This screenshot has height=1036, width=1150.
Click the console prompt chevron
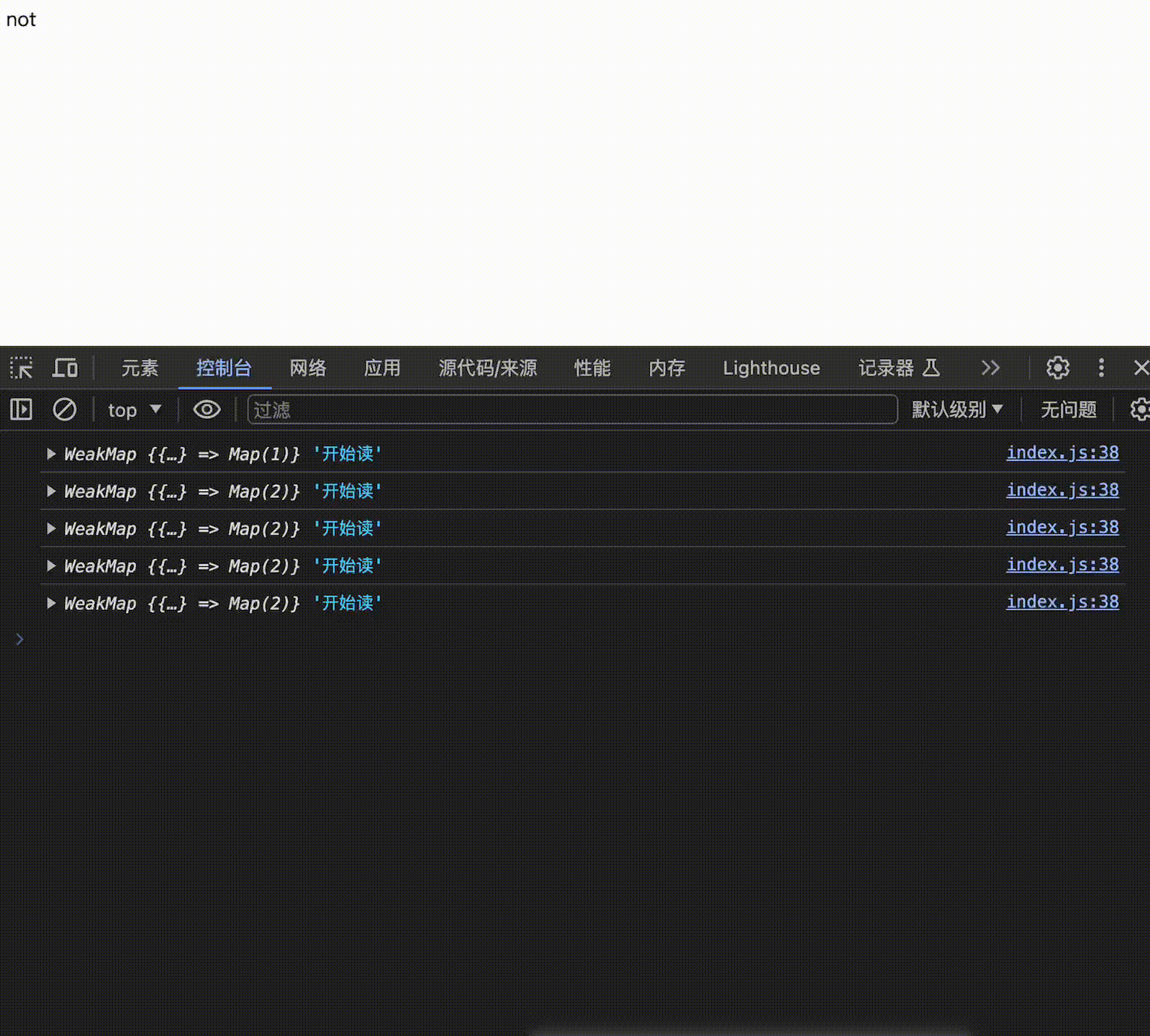pos(20,640)
